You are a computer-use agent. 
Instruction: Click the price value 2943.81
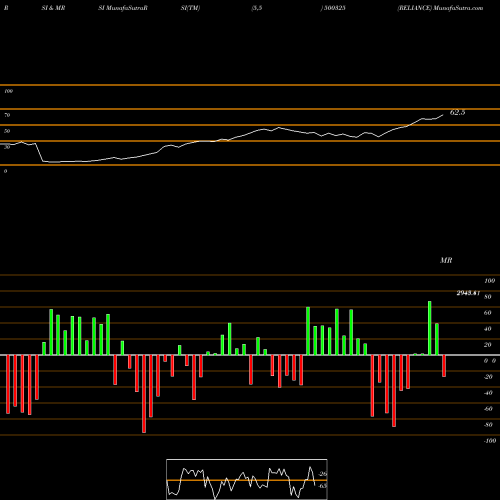468,293
